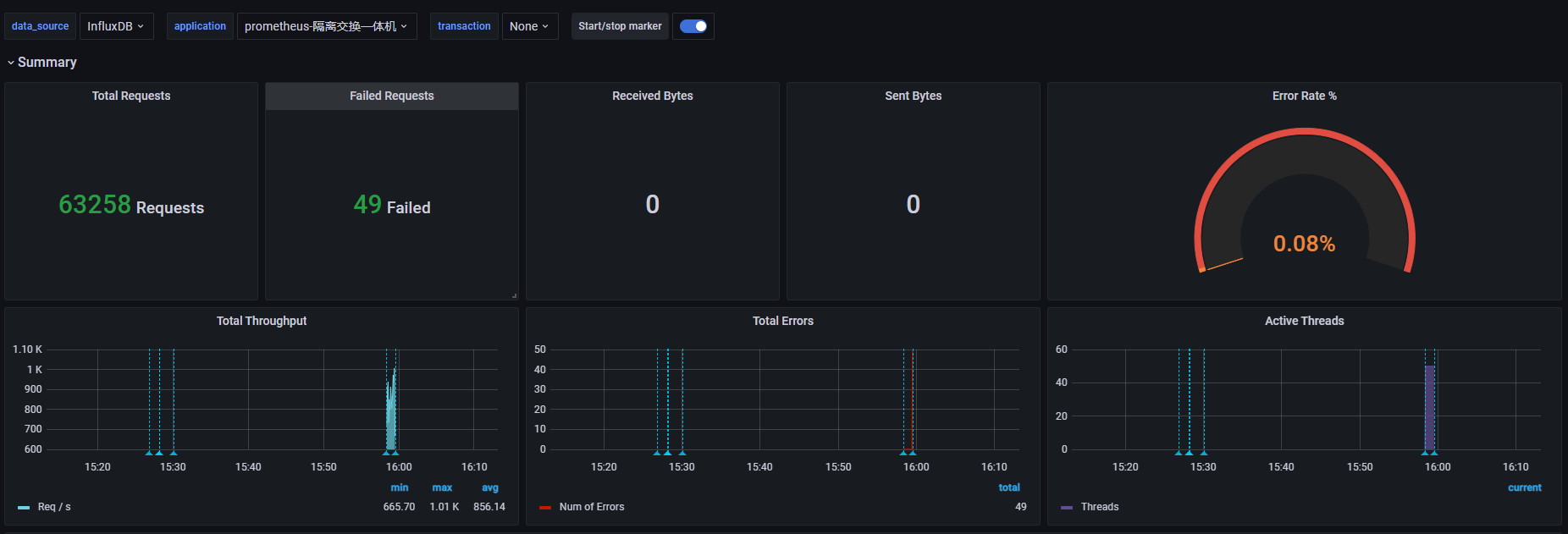The height and width of the screenshot is (534, 1568).
Task: Click the data_source variable label
Action: (x=40, y=26)
